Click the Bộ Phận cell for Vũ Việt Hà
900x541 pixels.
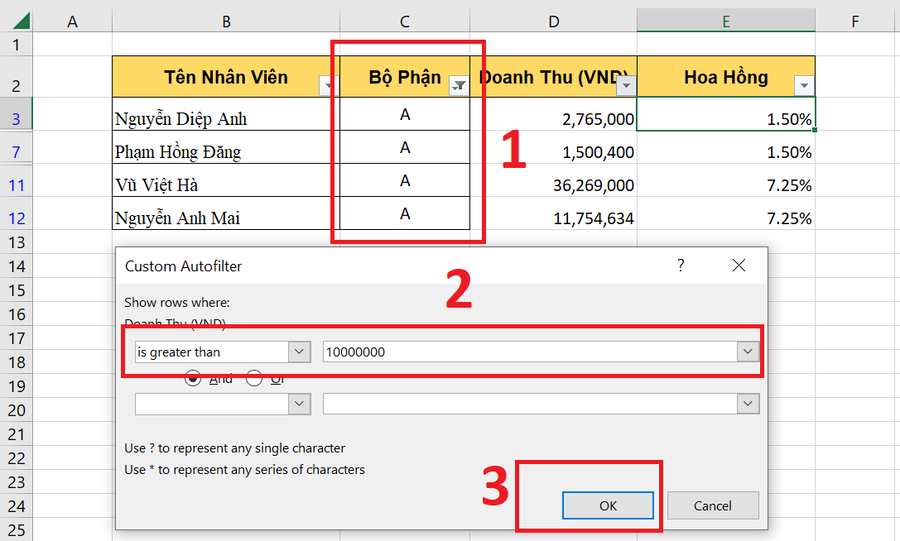pos(405,181)
